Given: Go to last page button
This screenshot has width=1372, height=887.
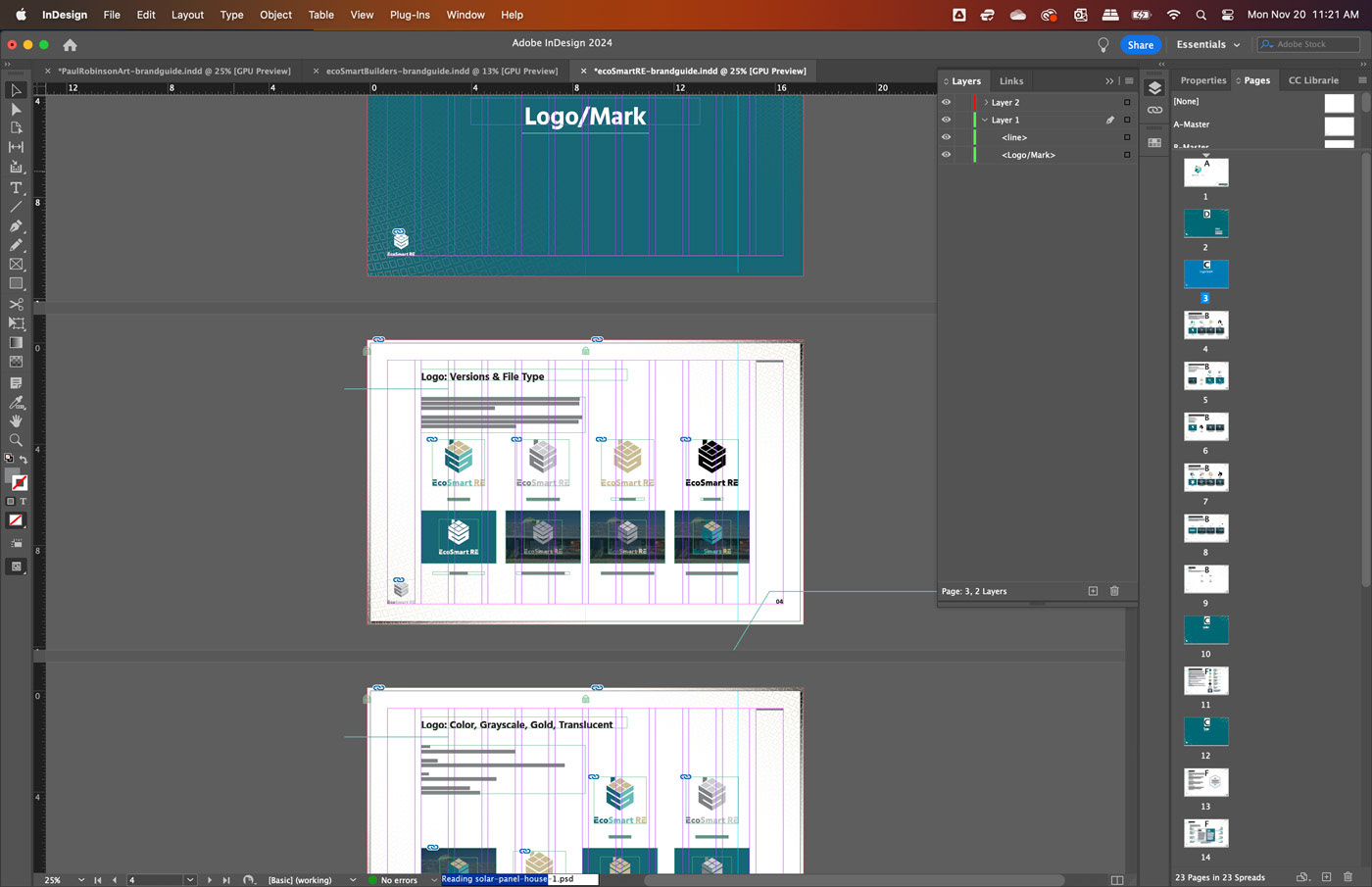Looking at the screenshot, I should coord(226,880).
